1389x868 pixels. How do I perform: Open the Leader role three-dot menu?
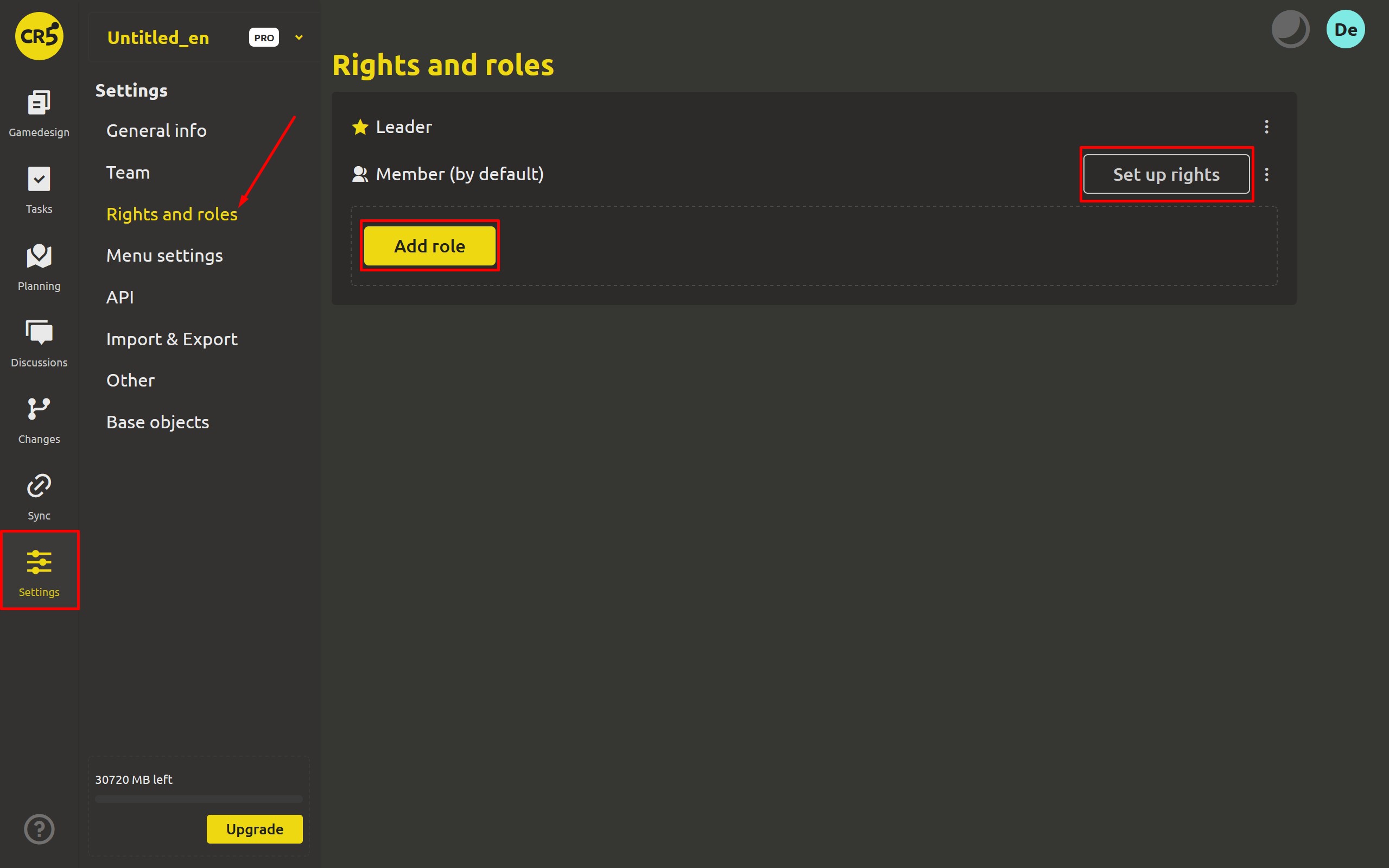1266,127
